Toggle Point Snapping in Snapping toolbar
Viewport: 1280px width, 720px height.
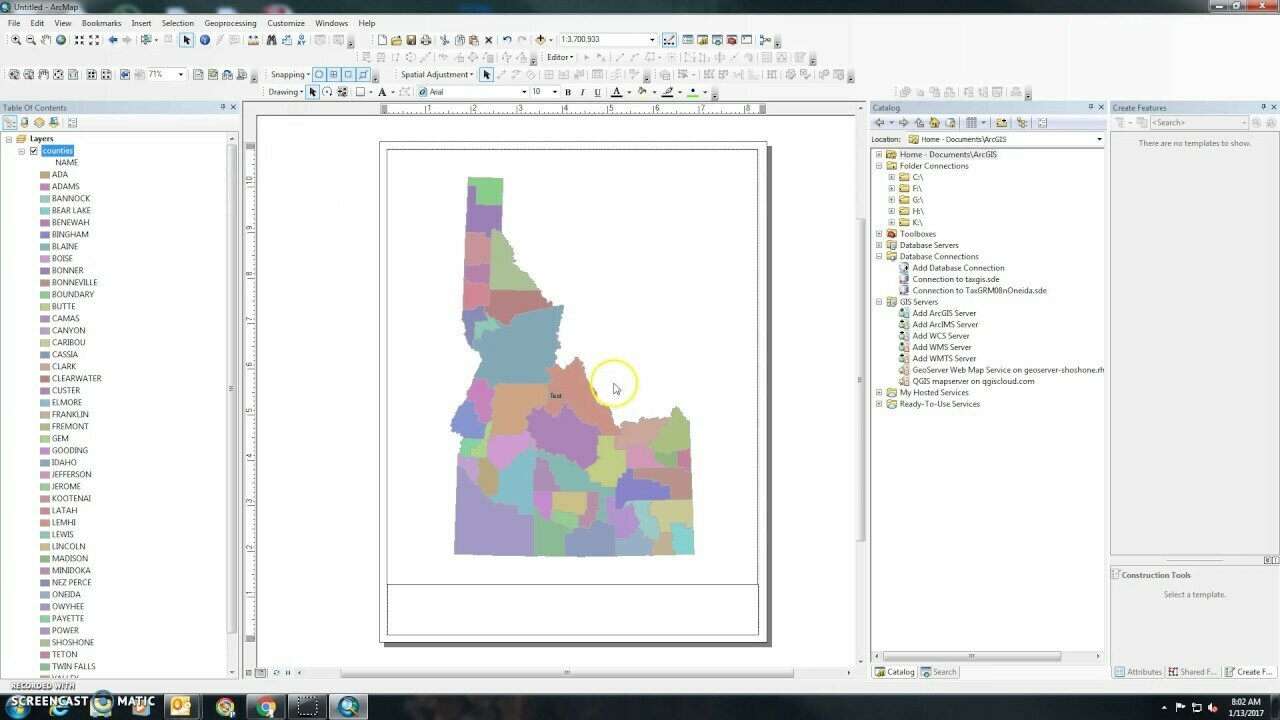click(319, 74)
